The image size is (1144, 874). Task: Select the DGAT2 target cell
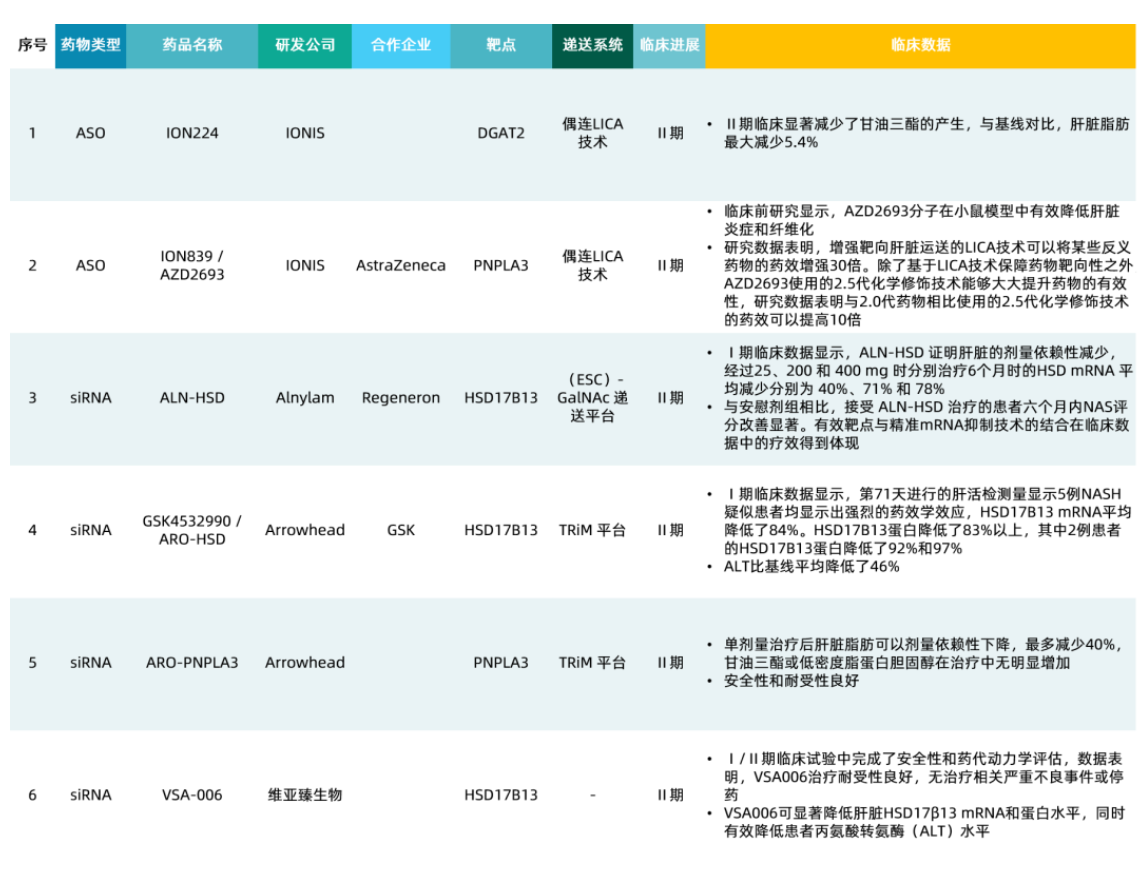[x=501, y=133]
